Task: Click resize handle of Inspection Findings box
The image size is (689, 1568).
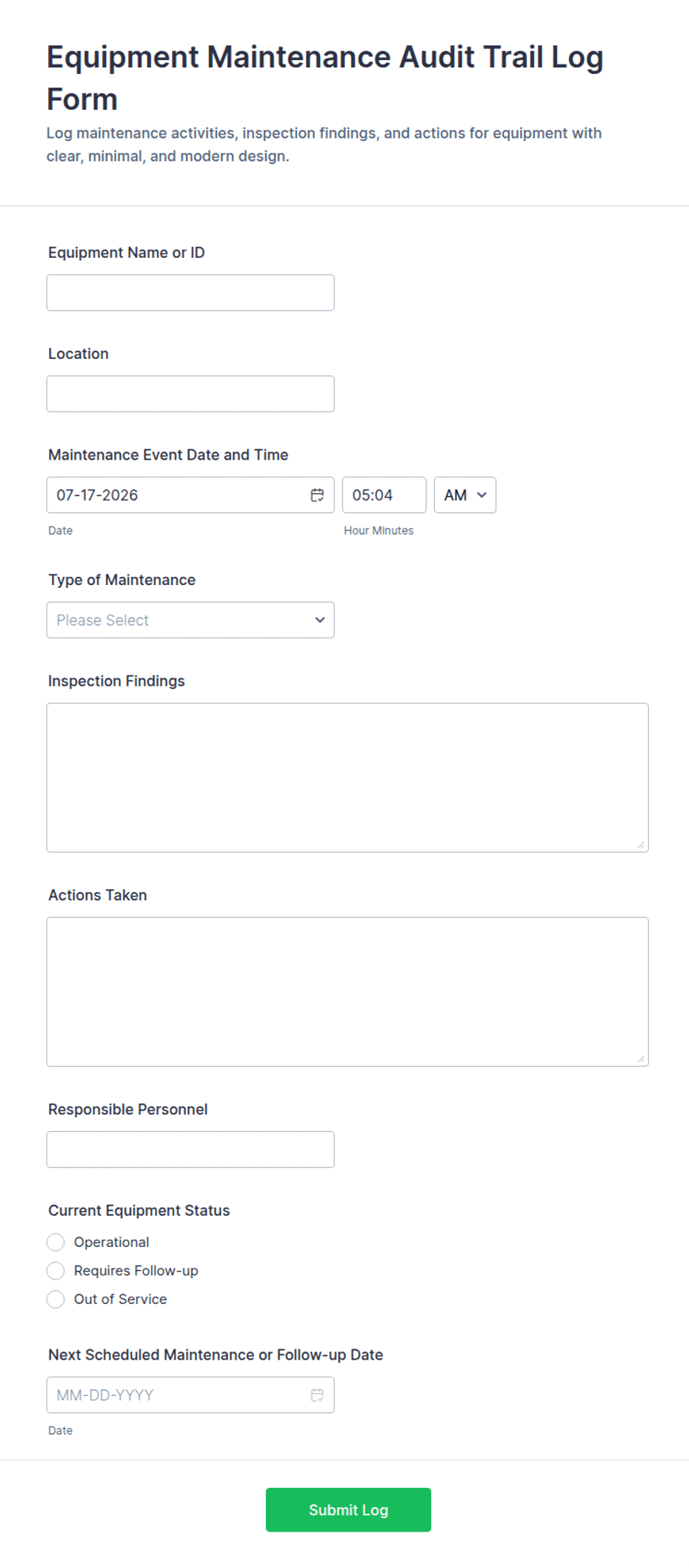Action: pos(641,844)
